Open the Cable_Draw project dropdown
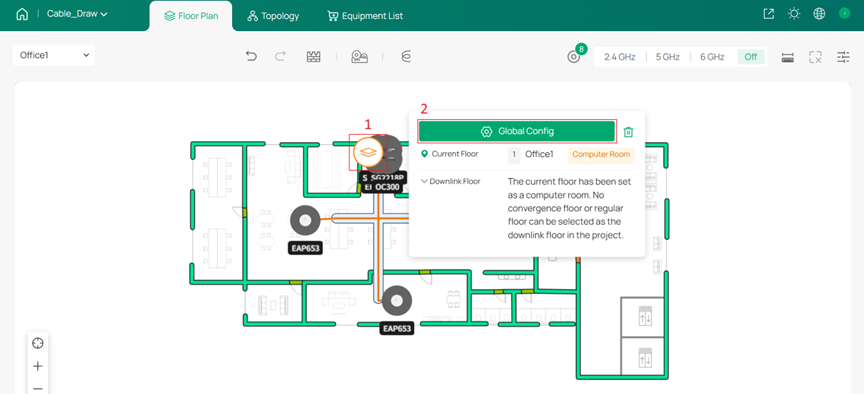The image size is (864, 394). coord(77,14)
